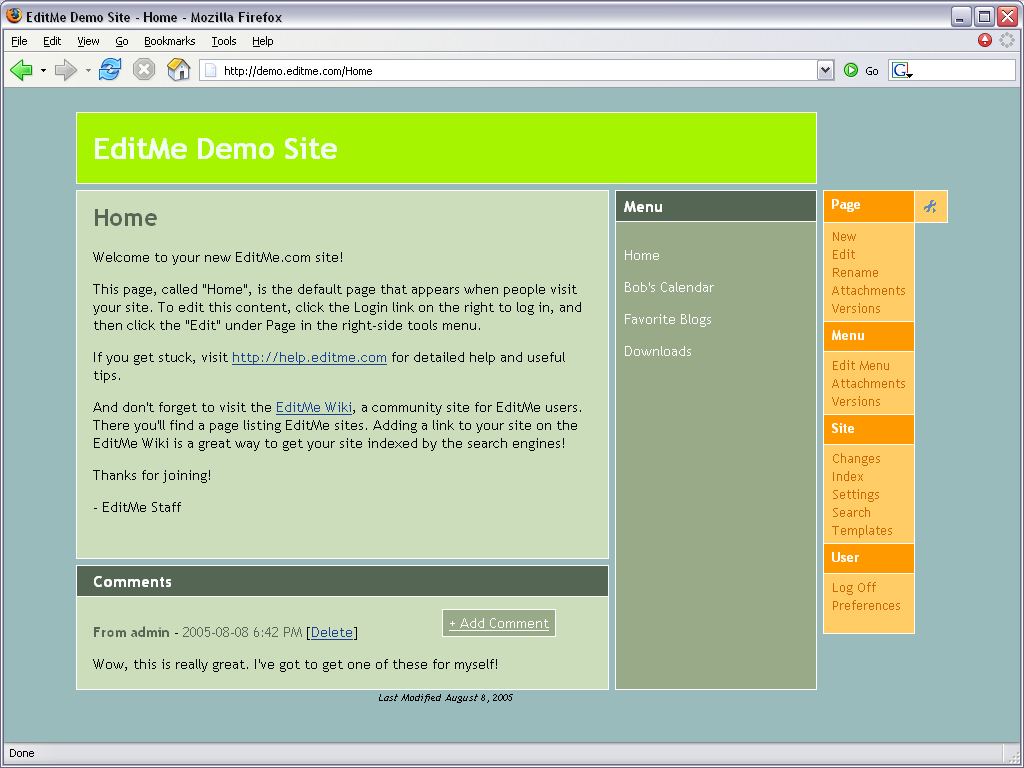Open the Tools menu
Image resolution: width=1024 pixels, height=768 pixels.
pos(224,41)
